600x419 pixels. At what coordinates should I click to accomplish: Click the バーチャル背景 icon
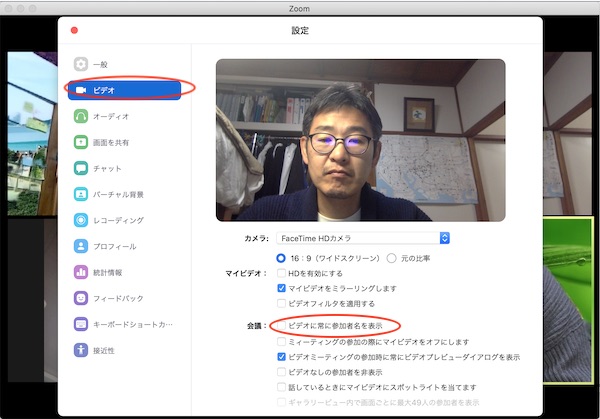[81, 194]
